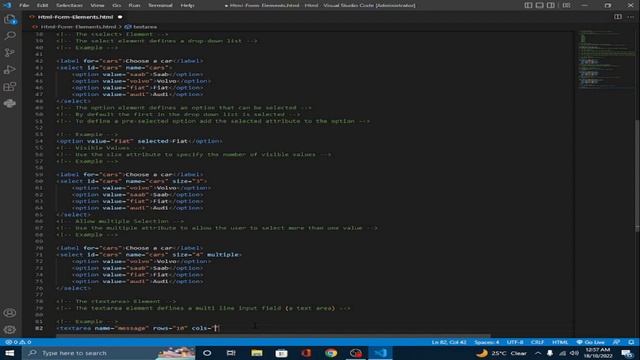The width and height of the screenshot is (640, 360).
Task: Open the Terminal menu
Action: click(160, 5)
